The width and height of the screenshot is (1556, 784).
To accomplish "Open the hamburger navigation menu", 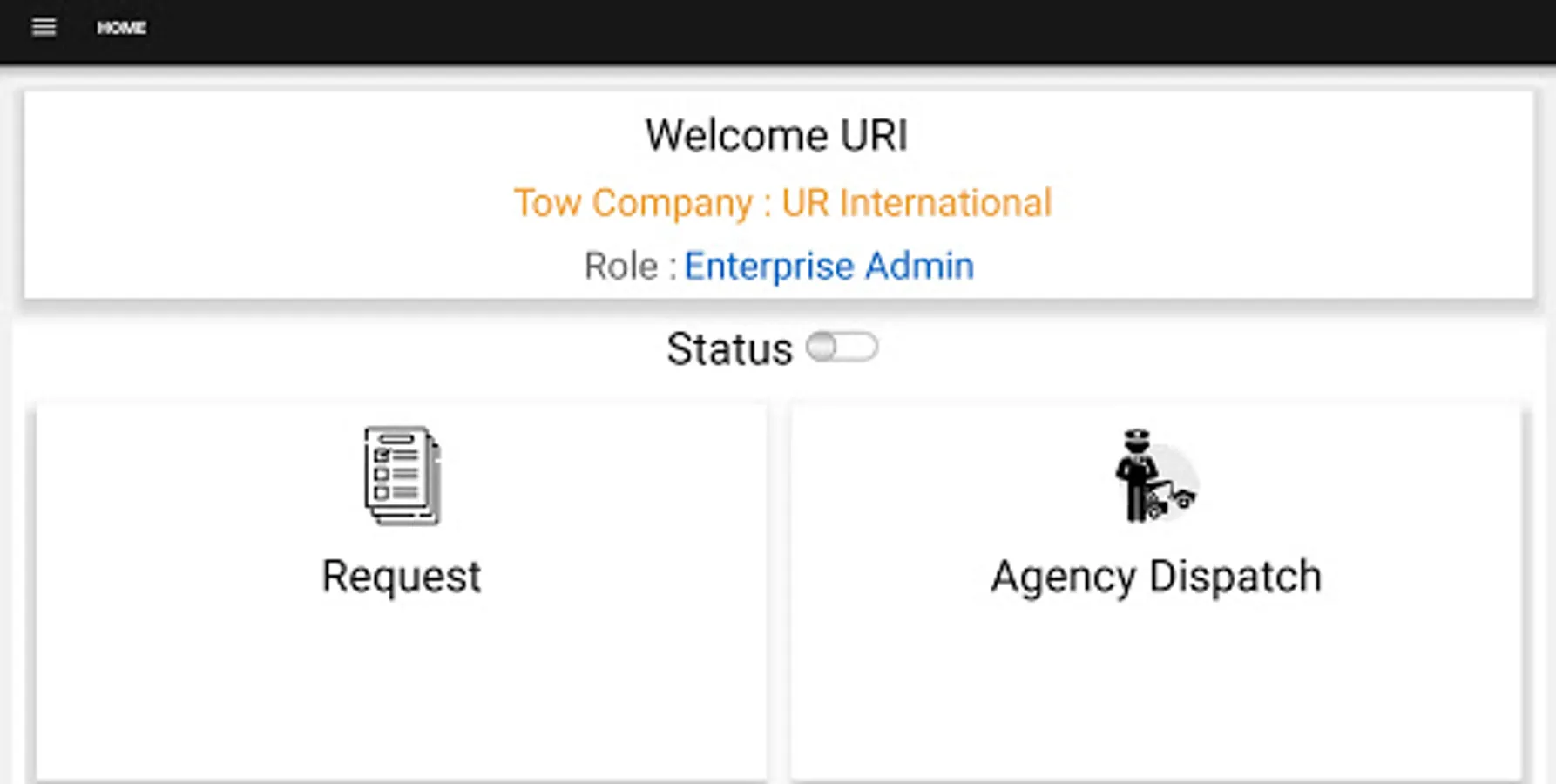I will pyautogui.click(x=44, y=28).
